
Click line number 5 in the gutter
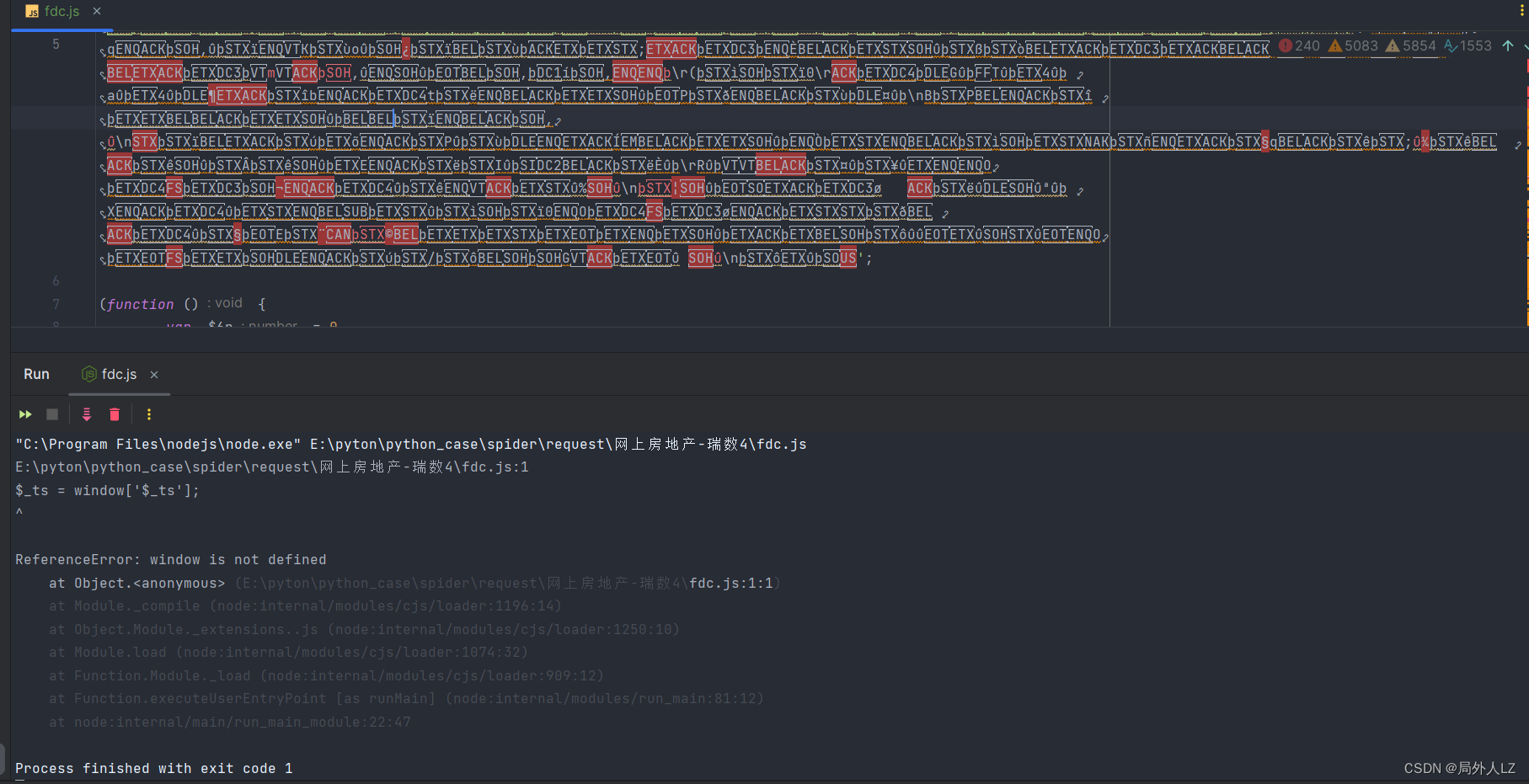click(56, 44)
